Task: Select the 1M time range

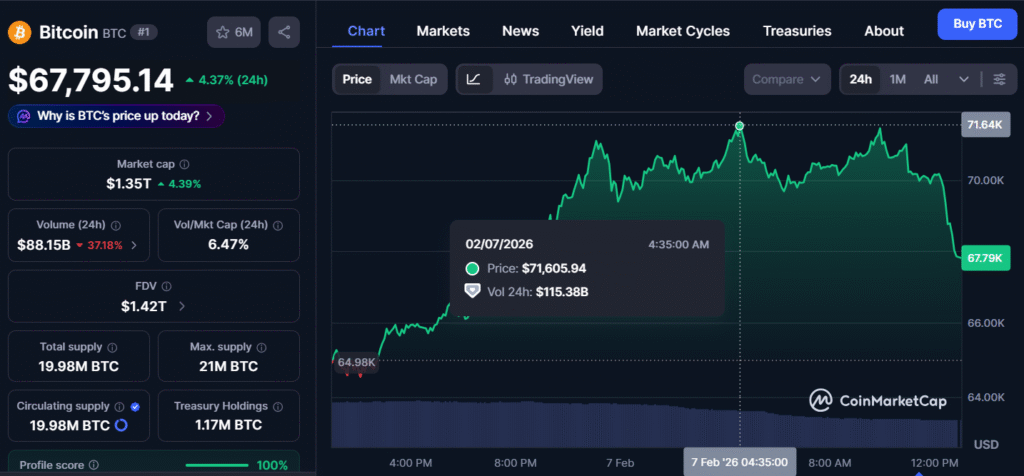Action: pyautogui.click(x=897, y=79)
